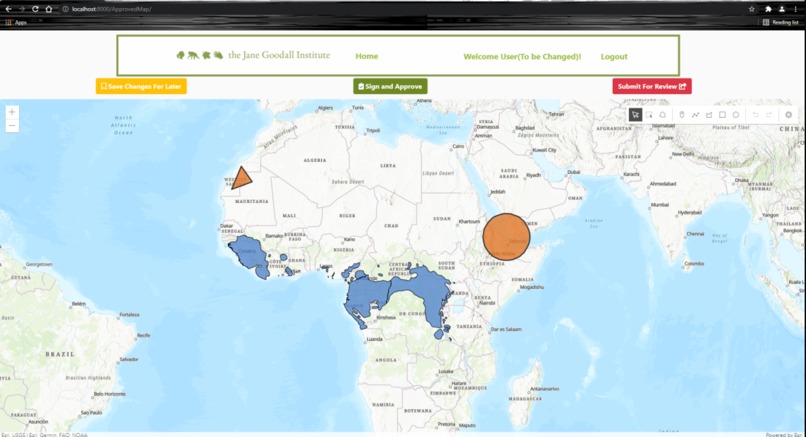
Task: Click the Submit For Review button
Action: pyautogui.click(x=652, y=86)
